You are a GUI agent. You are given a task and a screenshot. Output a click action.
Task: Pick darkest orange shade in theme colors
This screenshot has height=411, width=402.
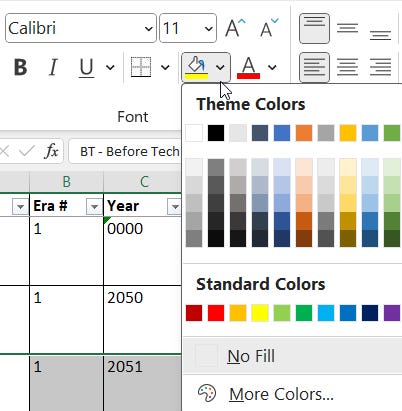[x=304, y=238]
